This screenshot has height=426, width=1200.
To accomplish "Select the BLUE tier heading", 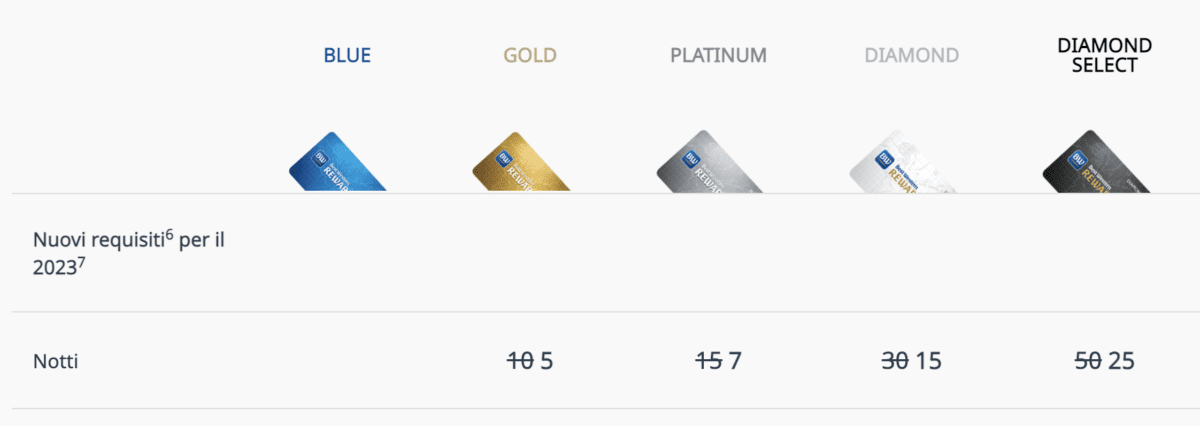I will point(347,55).
